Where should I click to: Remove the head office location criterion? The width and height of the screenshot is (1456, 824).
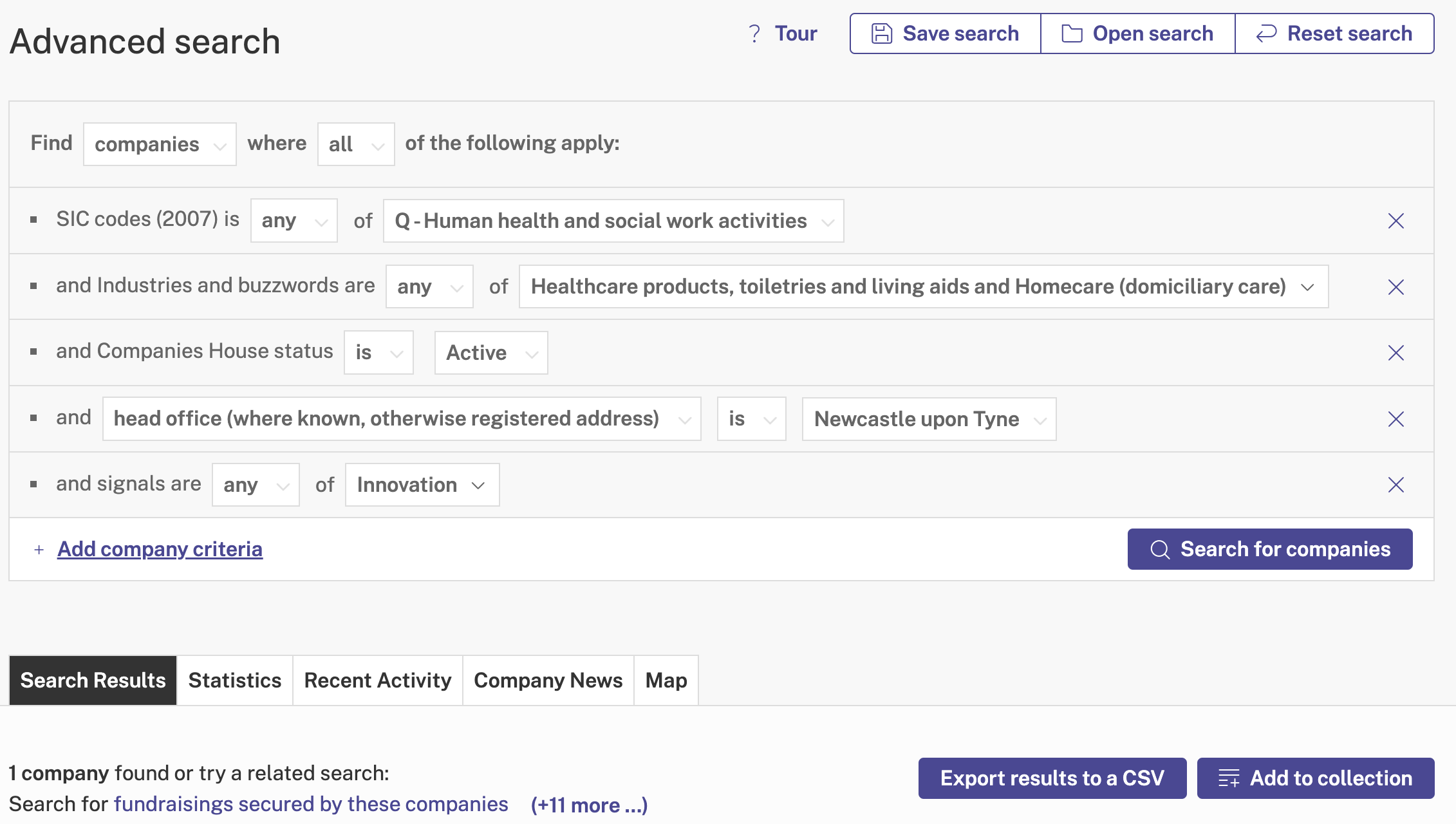pos(1396,419)
